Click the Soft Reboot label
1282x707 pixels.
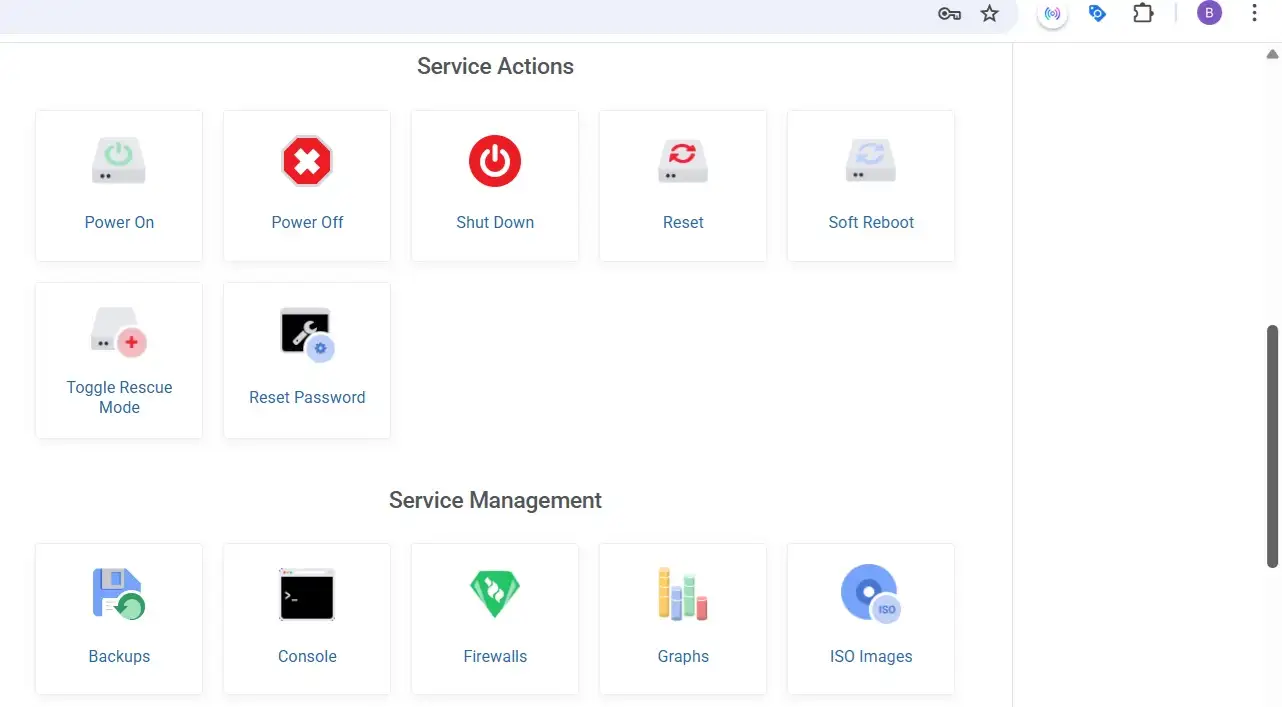coord(871,223)
